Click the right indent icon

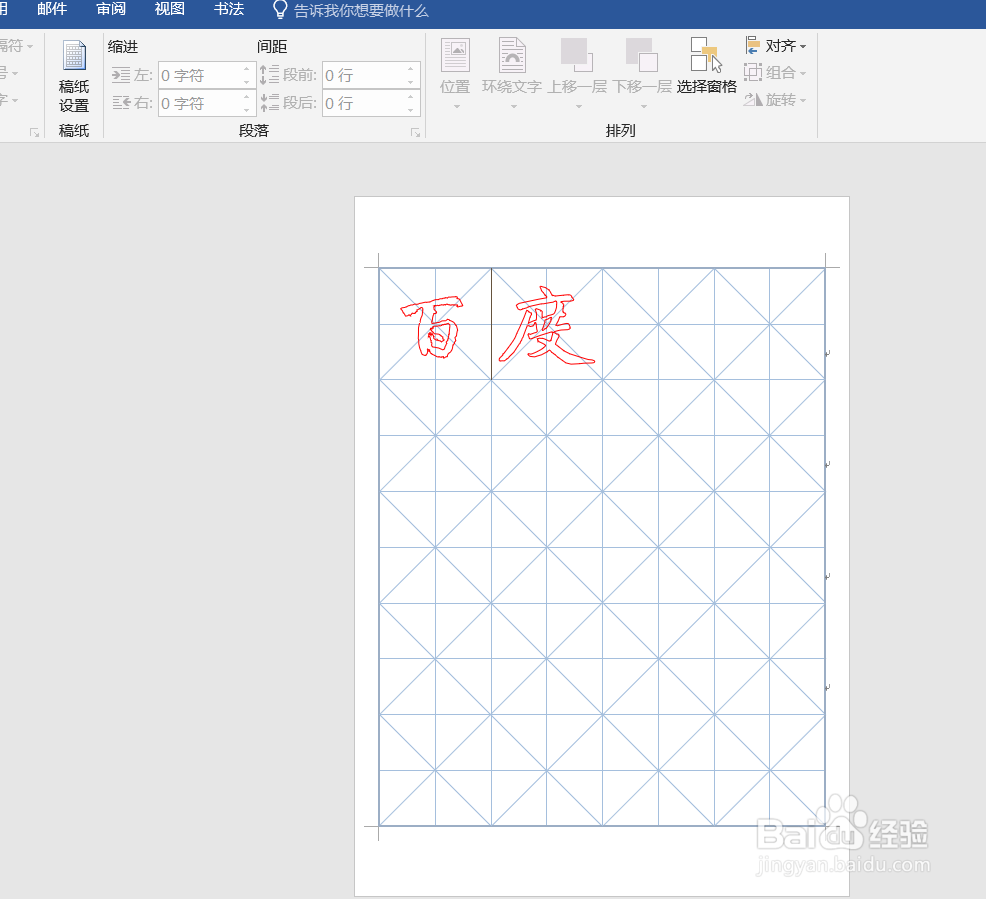121,102
